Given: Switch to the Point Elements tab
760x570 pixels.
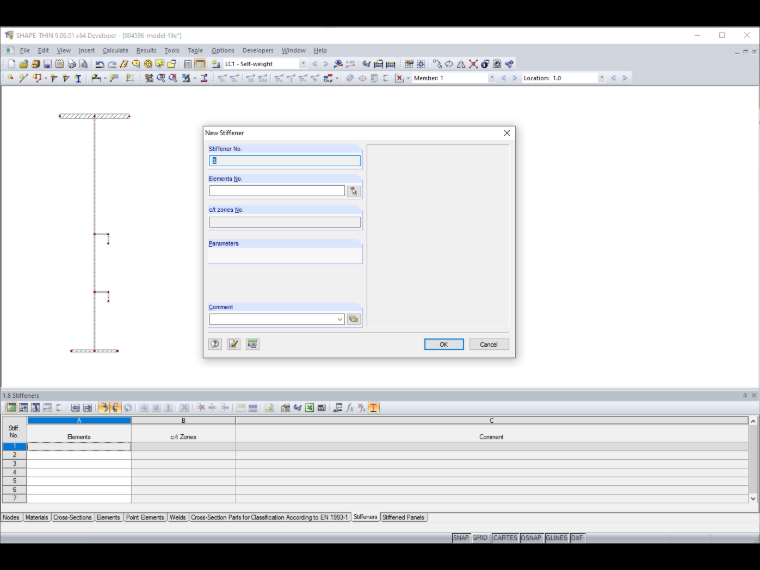Looking at the screenshot, I should coord(145,517).
